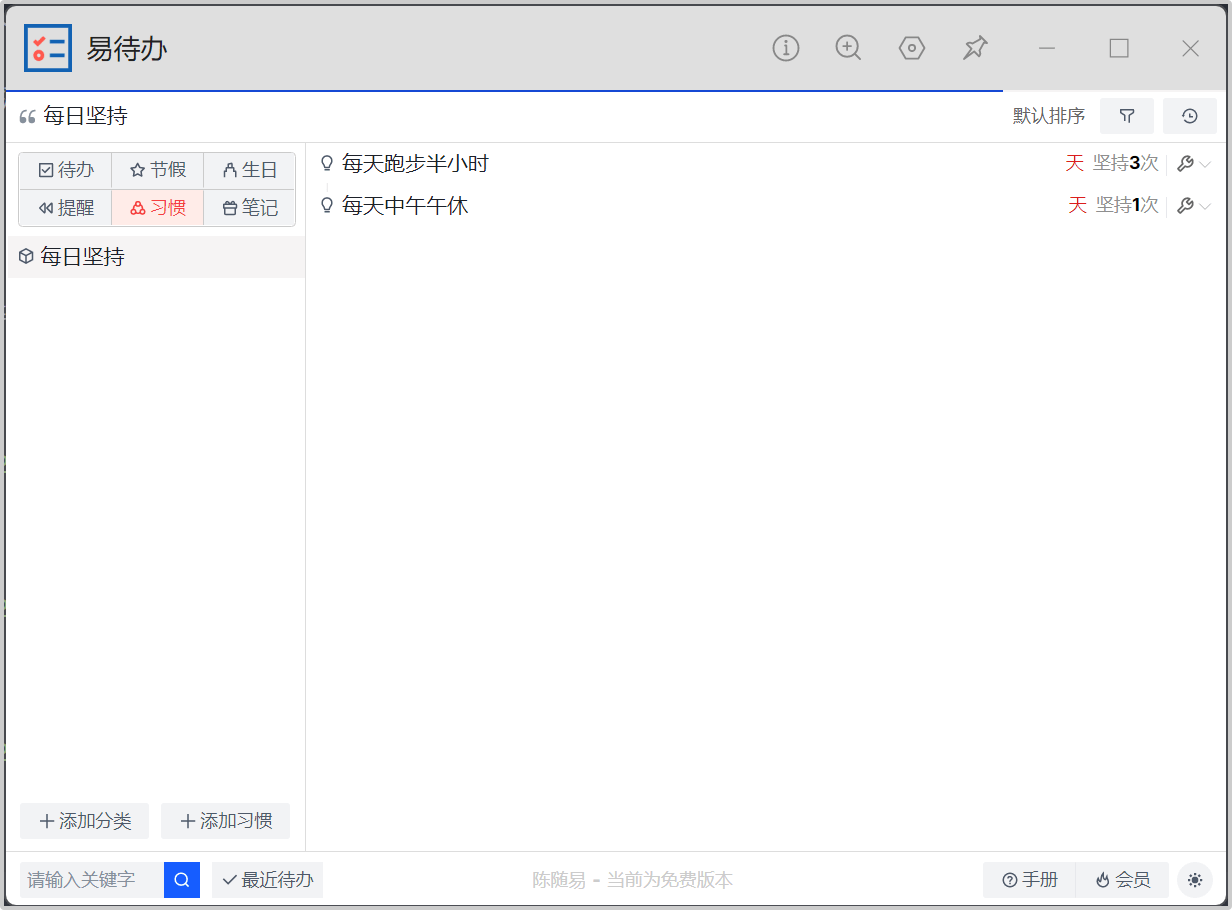
Task: Click the keyword search input field
Action: pos(91,880)
